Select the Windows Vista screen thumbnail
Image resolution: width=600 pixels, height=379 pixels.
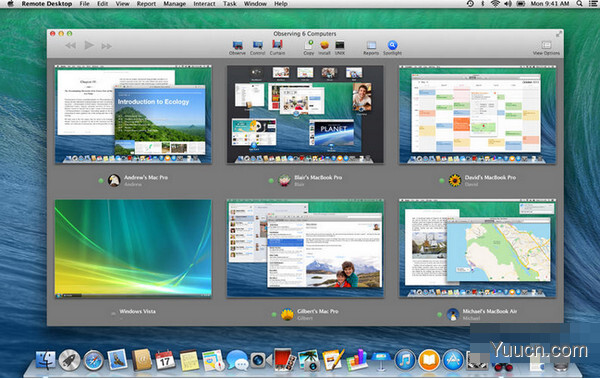133,248
